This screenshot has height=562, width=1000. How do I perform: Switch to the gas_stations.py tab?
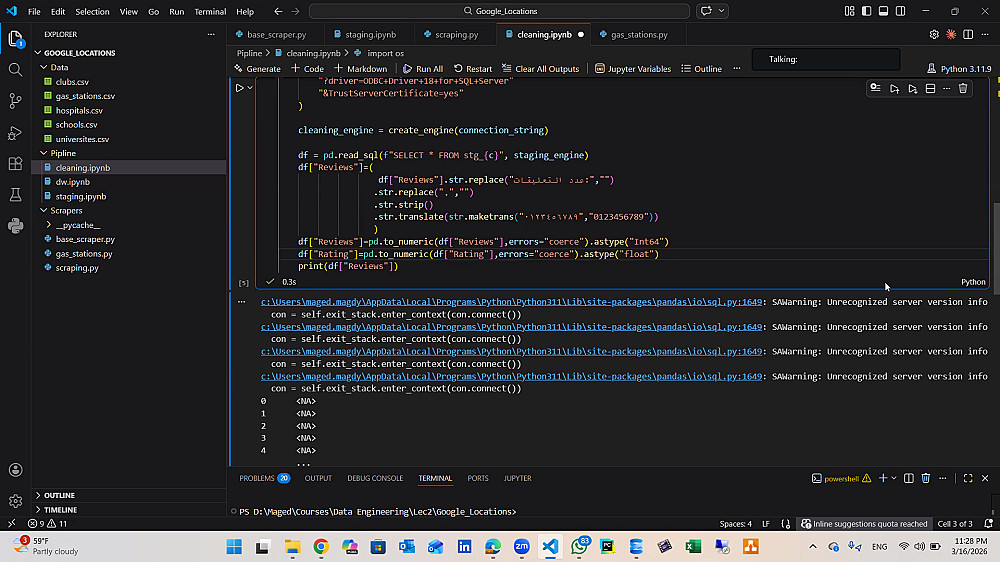(639, 34)
